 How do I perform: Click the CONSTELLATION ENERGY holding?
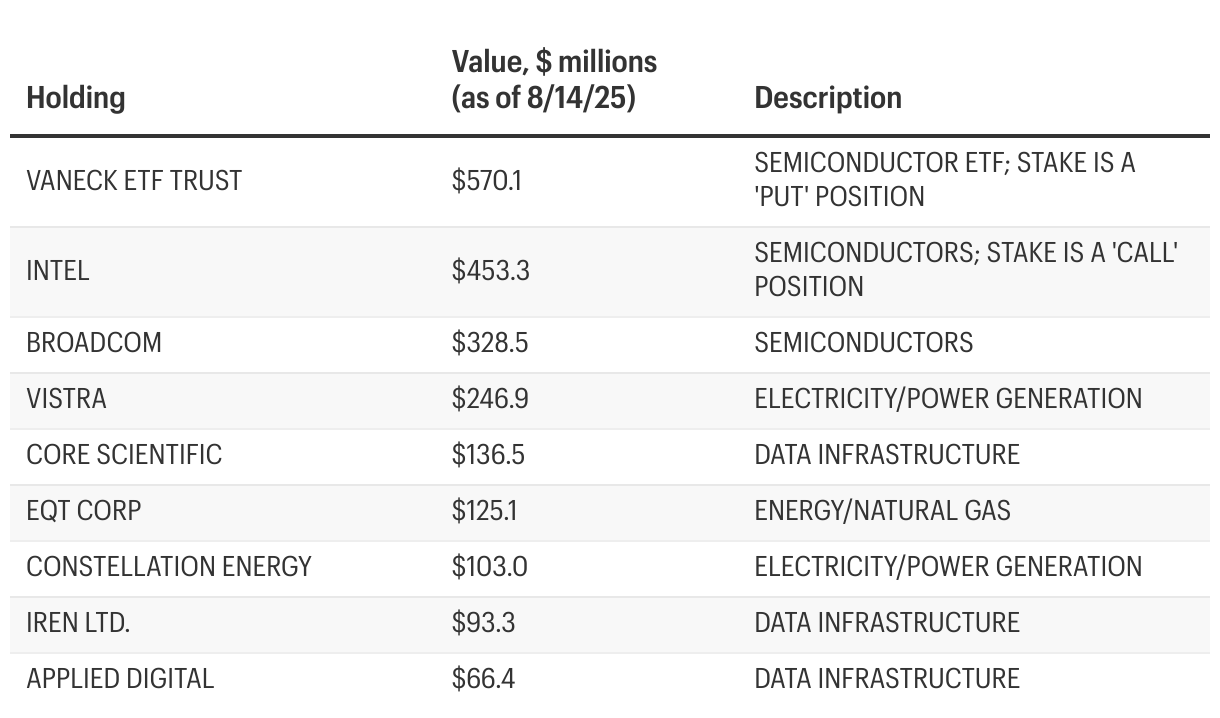(169, 567)
